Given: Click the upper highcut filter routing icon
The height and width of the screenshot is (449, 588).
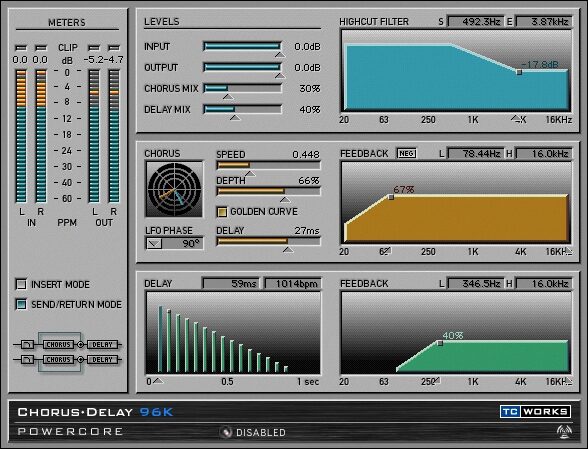Looking at the screenshot, I should [x=27, y=344].
